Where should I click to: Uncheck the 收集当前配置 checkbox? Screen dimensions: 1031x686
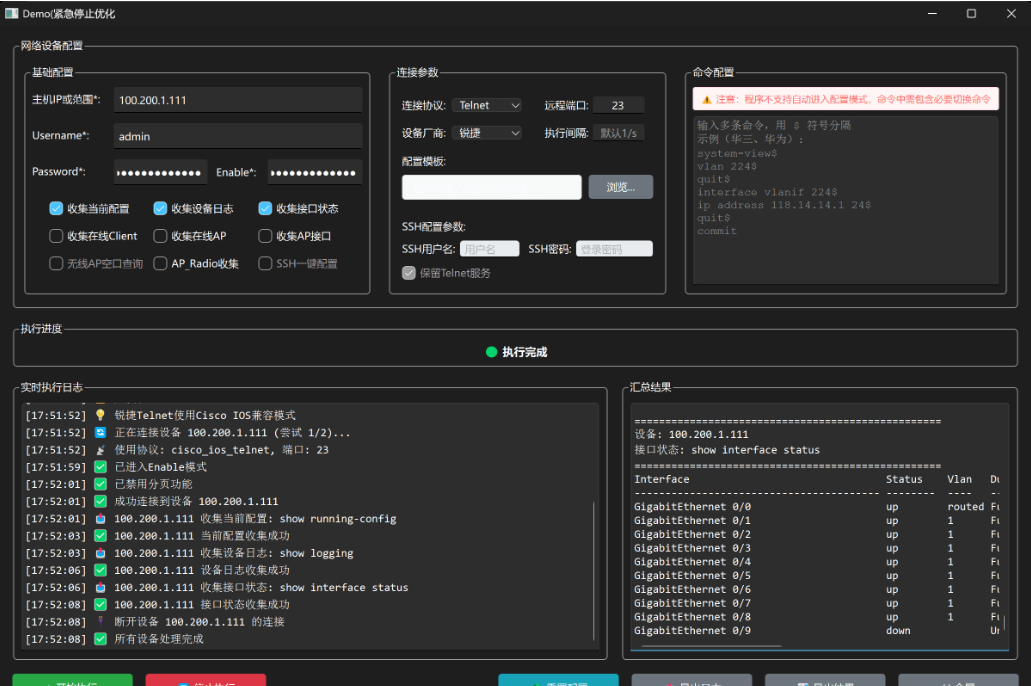coord(56,209)
